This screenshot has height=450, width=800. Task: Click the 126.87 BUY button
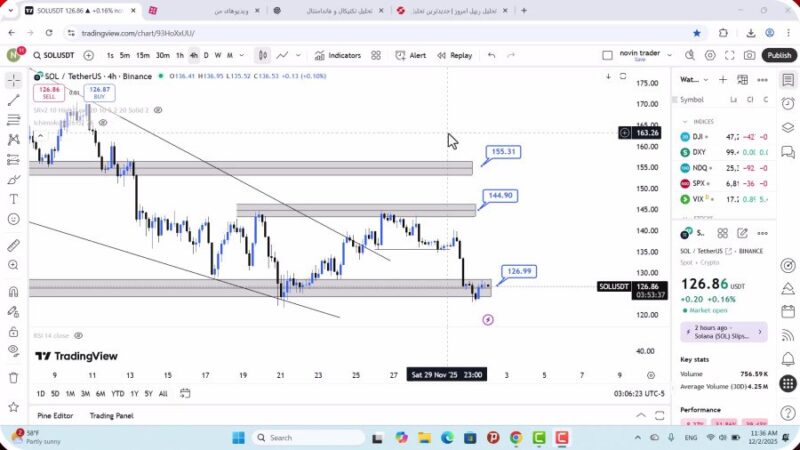tap(99, 91)
